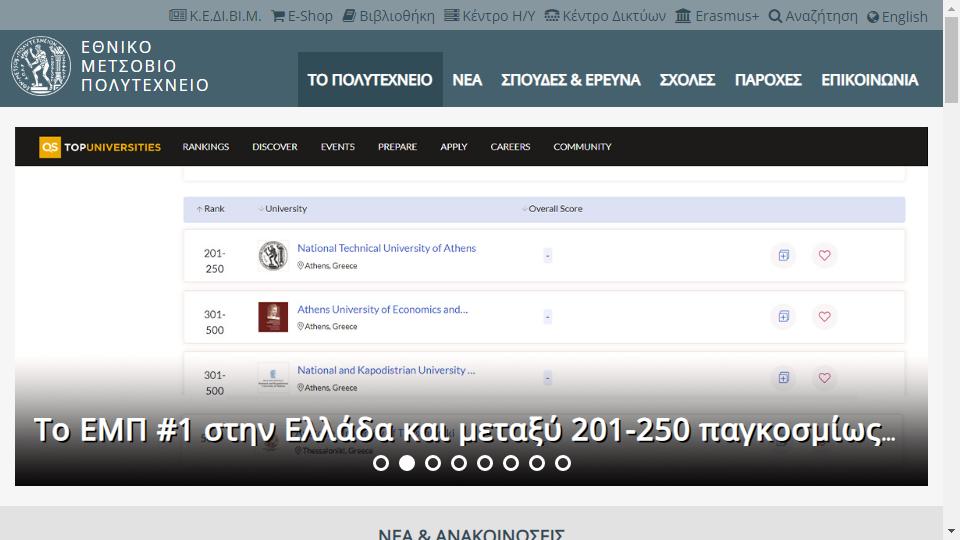Viewport: 960px width, 540px height.
Task: Click RANKINGS in the QS bar
Action: click(206, 147)
